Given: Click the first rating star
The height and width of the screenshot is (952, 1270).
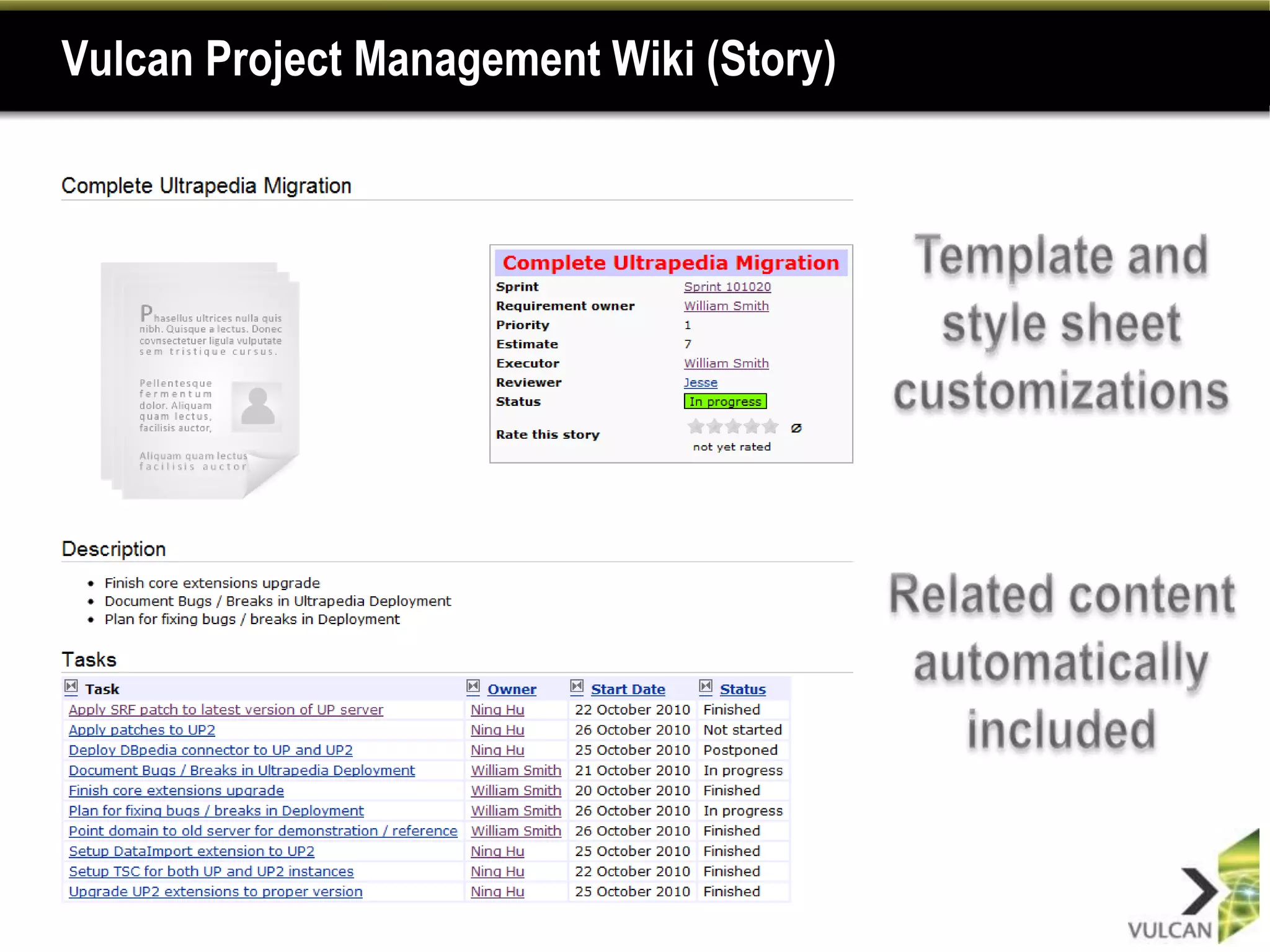Looking at the screenshot, I should pyautogui.click(x=696, y=426).
